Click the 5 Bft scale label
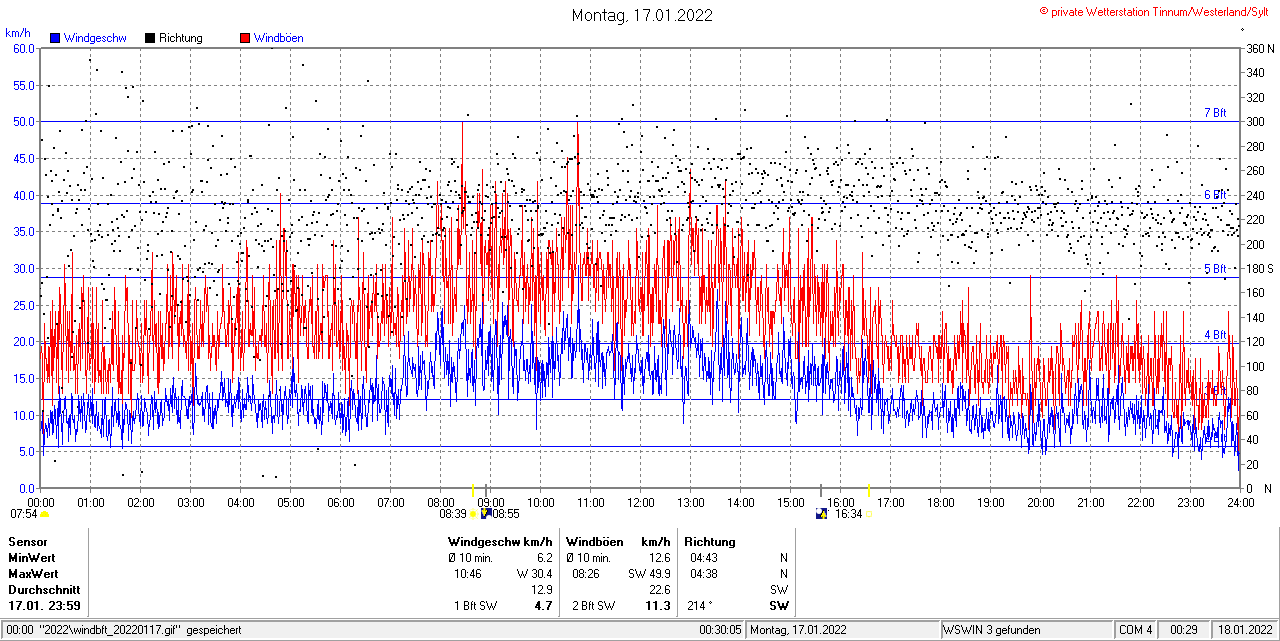 (1215, 269)
